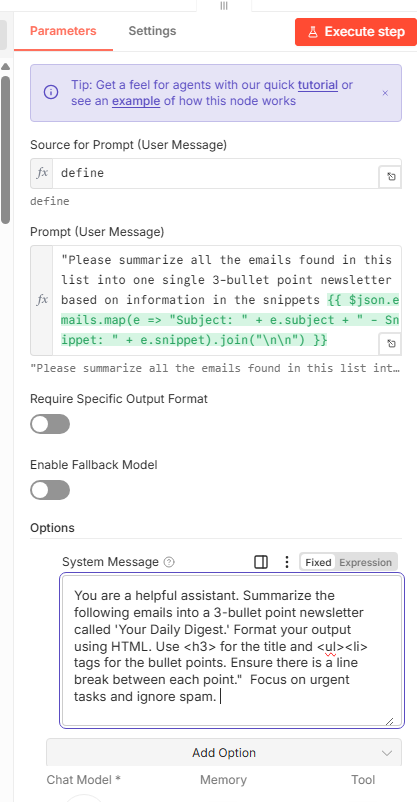Screen dimensions: 417x802
Task: Select the Parameters tab
Action: (63, 31)
